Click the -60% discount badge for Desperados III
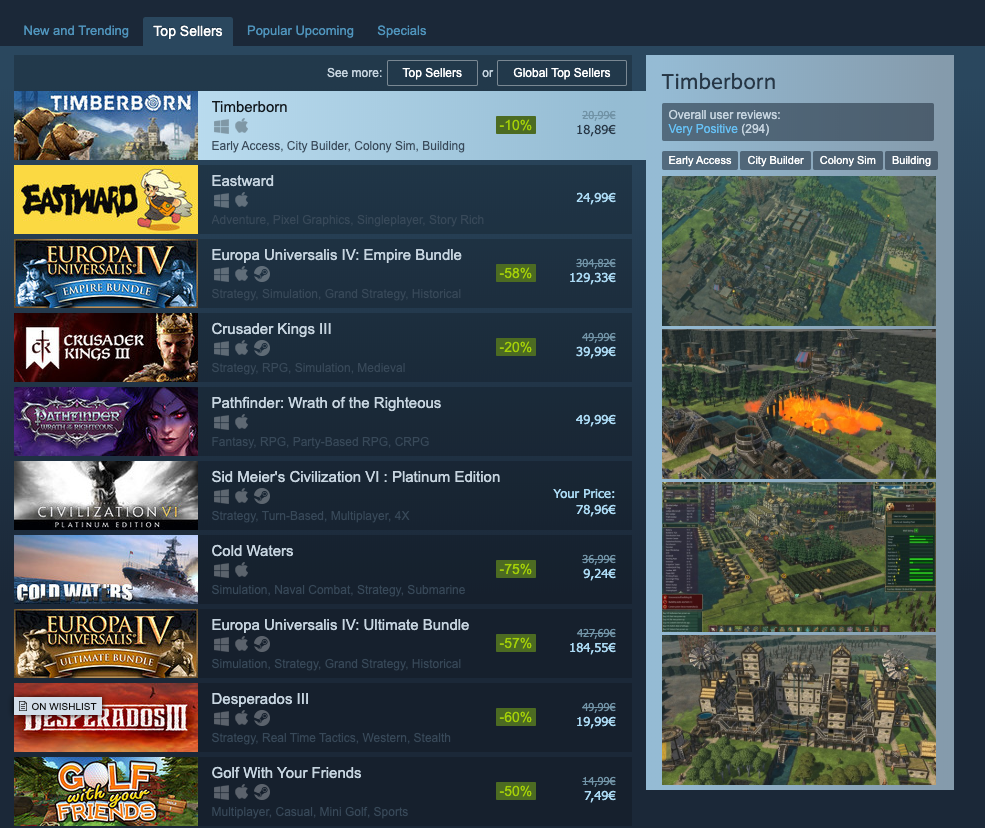The width and height of the screenshot is (985, 828). coord(516,717)
